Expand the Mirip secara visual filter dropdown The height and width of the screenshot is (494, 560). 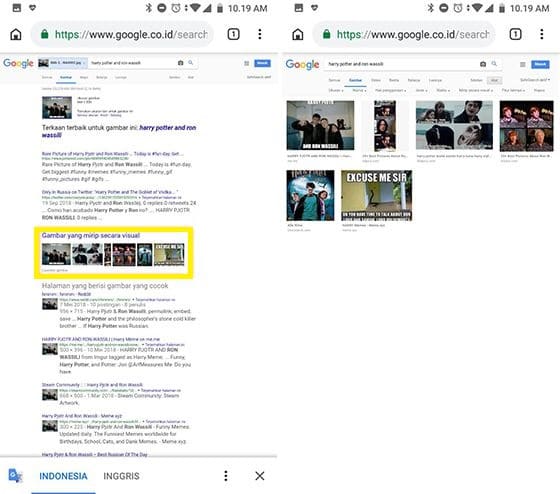[x=476, y=90]
